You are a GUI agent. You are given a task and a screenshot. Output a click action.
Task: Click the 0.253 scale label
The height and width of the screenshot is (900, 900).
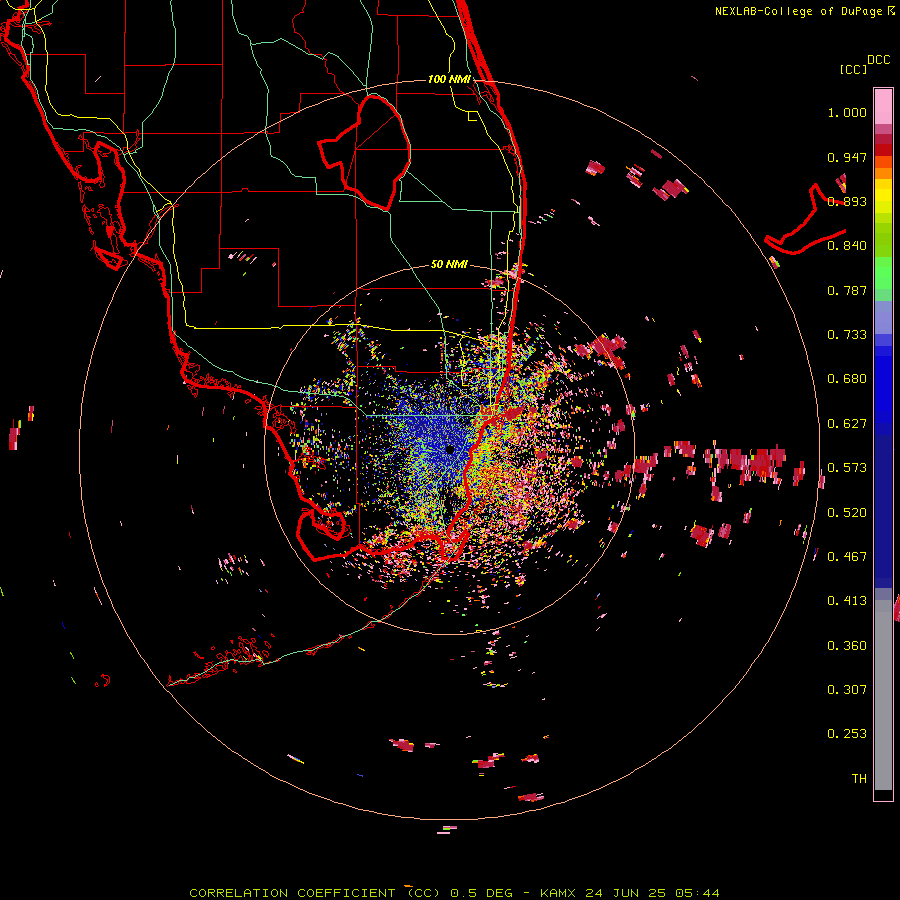(847, 734)
